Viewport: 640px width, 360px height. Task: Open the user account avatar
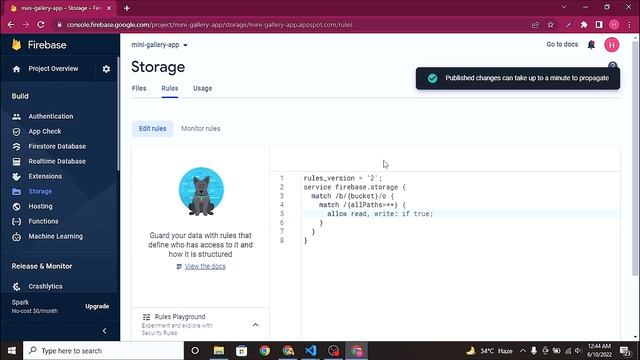click(611, 45)
